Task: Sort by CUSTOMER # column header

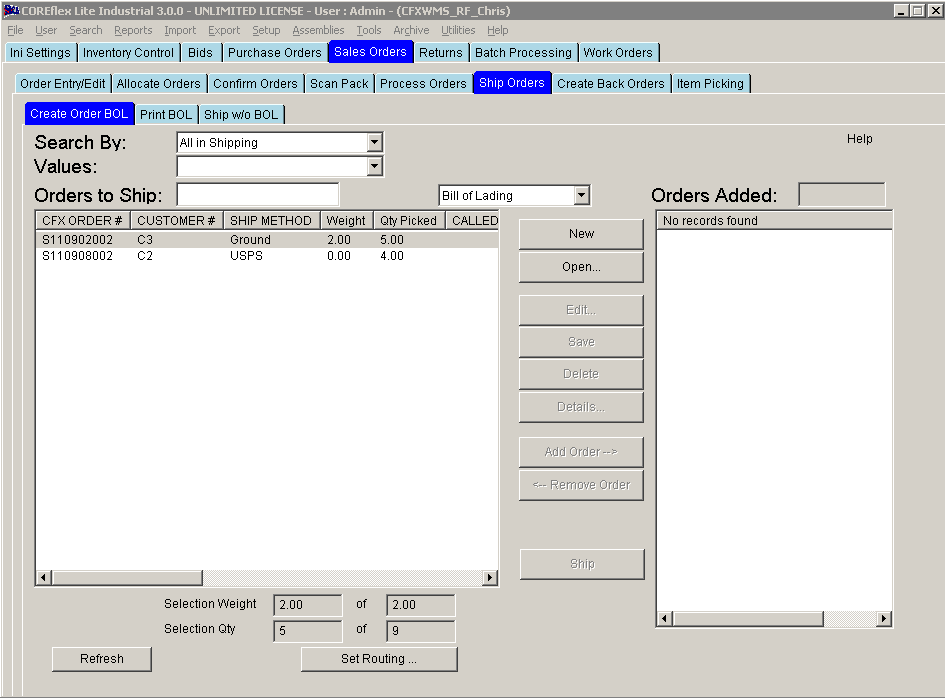Action: point(177,221)
